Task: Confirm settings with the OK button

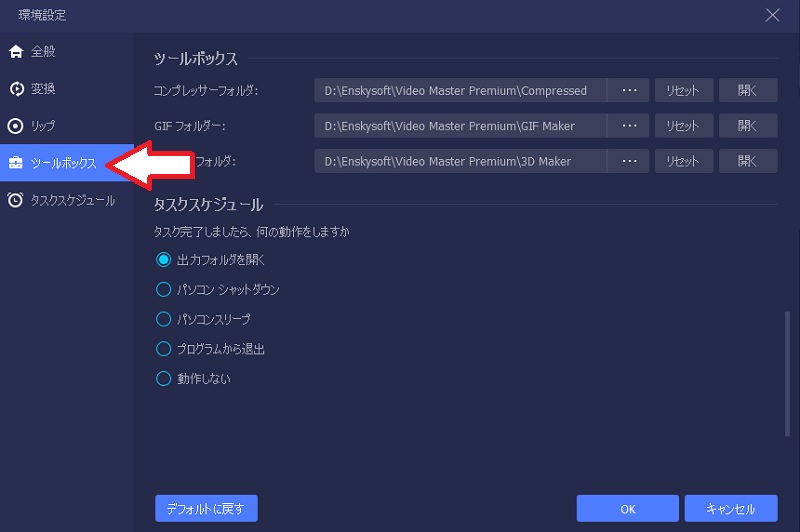Action: pyautogui.click(x=628, y=509)
